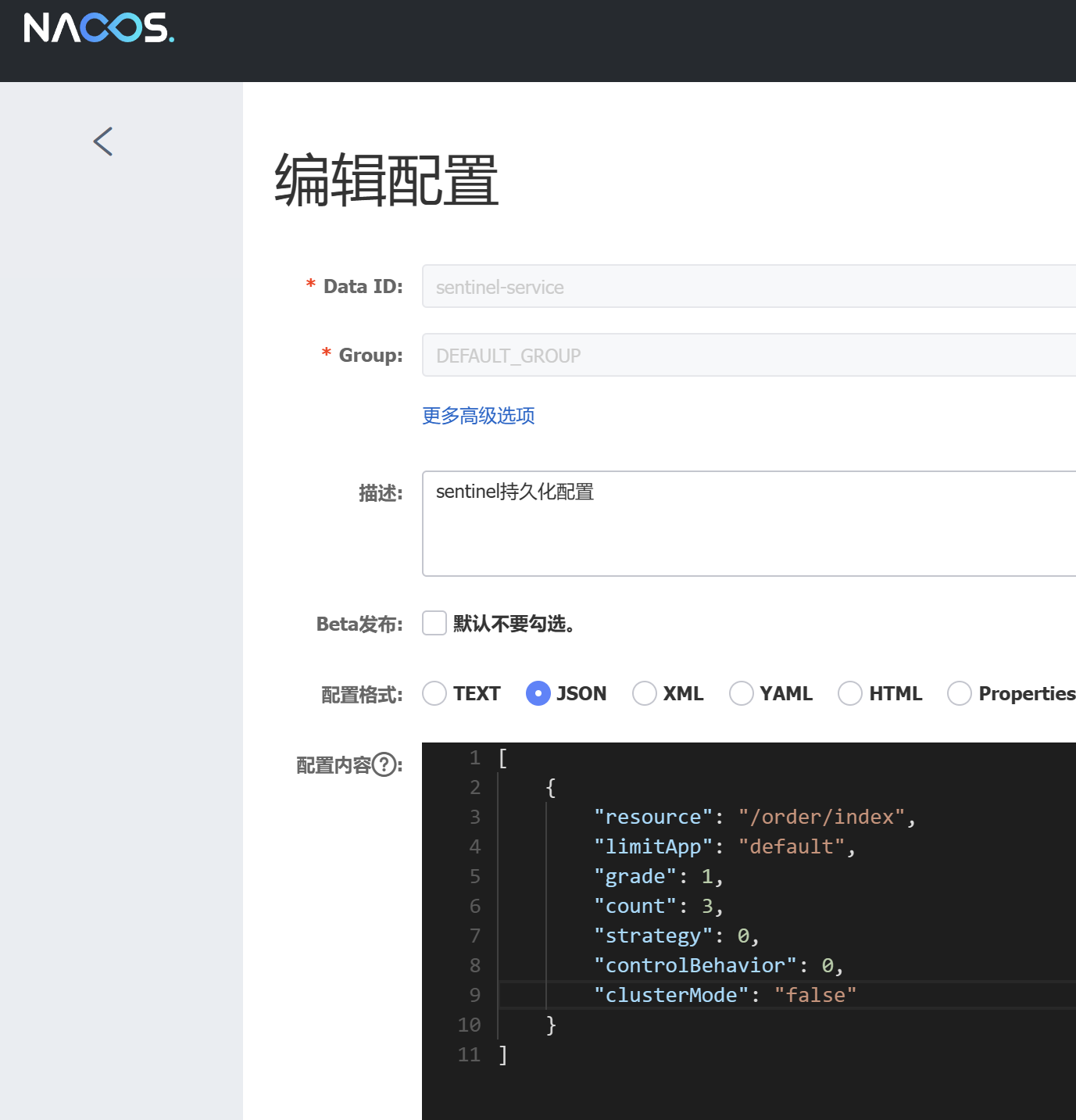The width and height of the screenshot is (1076, 1120).
Task: Click the "grade": 1 line
Action: point(659,876)
